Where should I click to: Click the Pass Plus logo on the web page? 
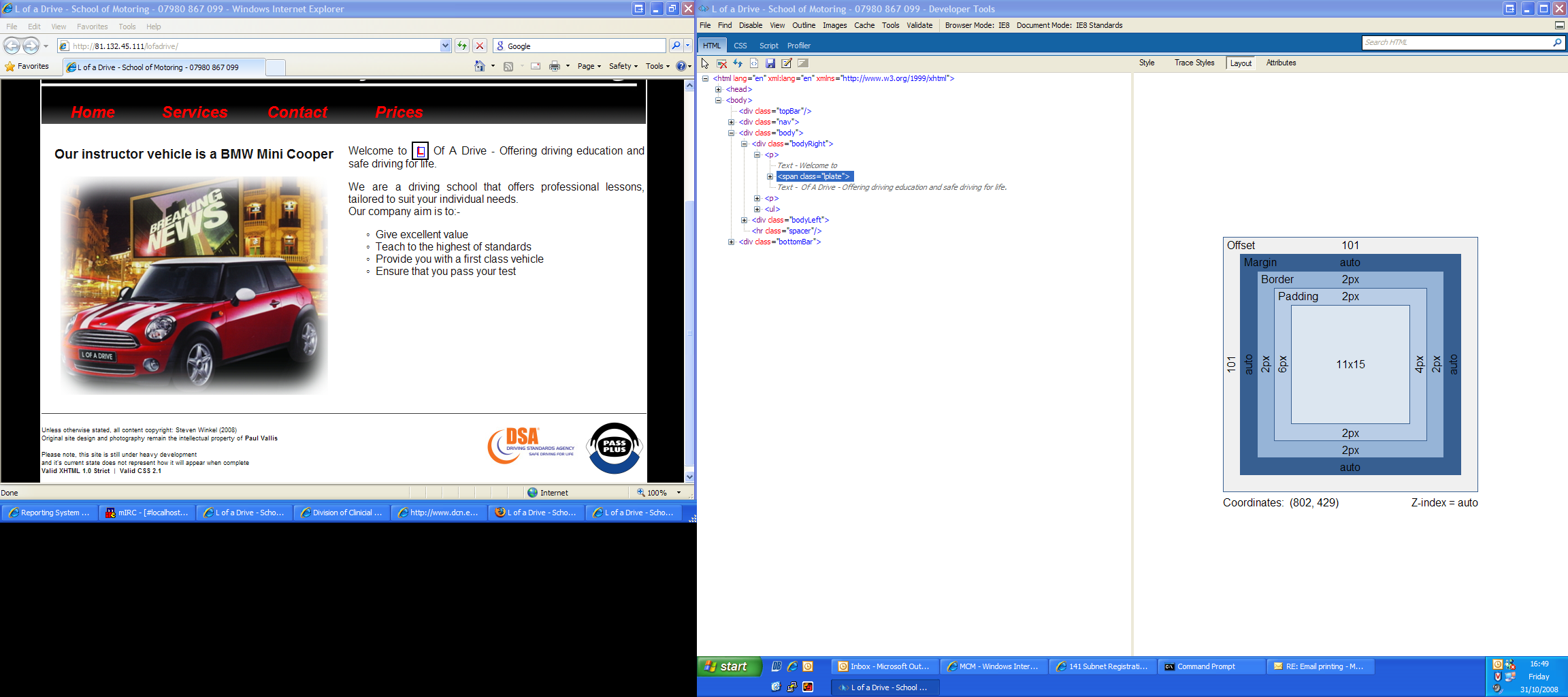click(615, 448)
